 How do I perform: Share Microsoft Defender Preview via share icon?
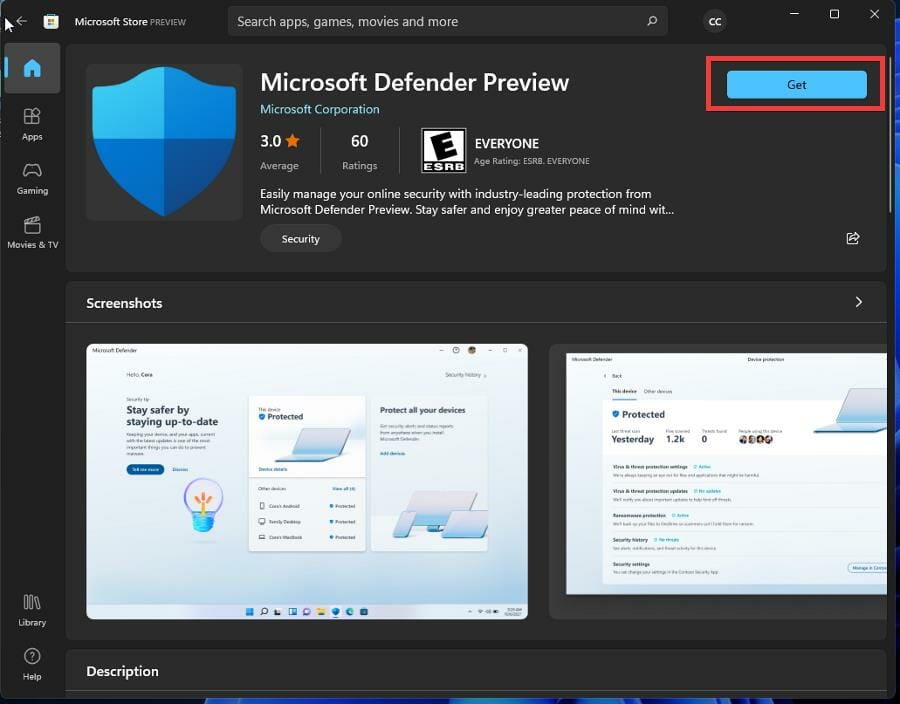[853, 238]
